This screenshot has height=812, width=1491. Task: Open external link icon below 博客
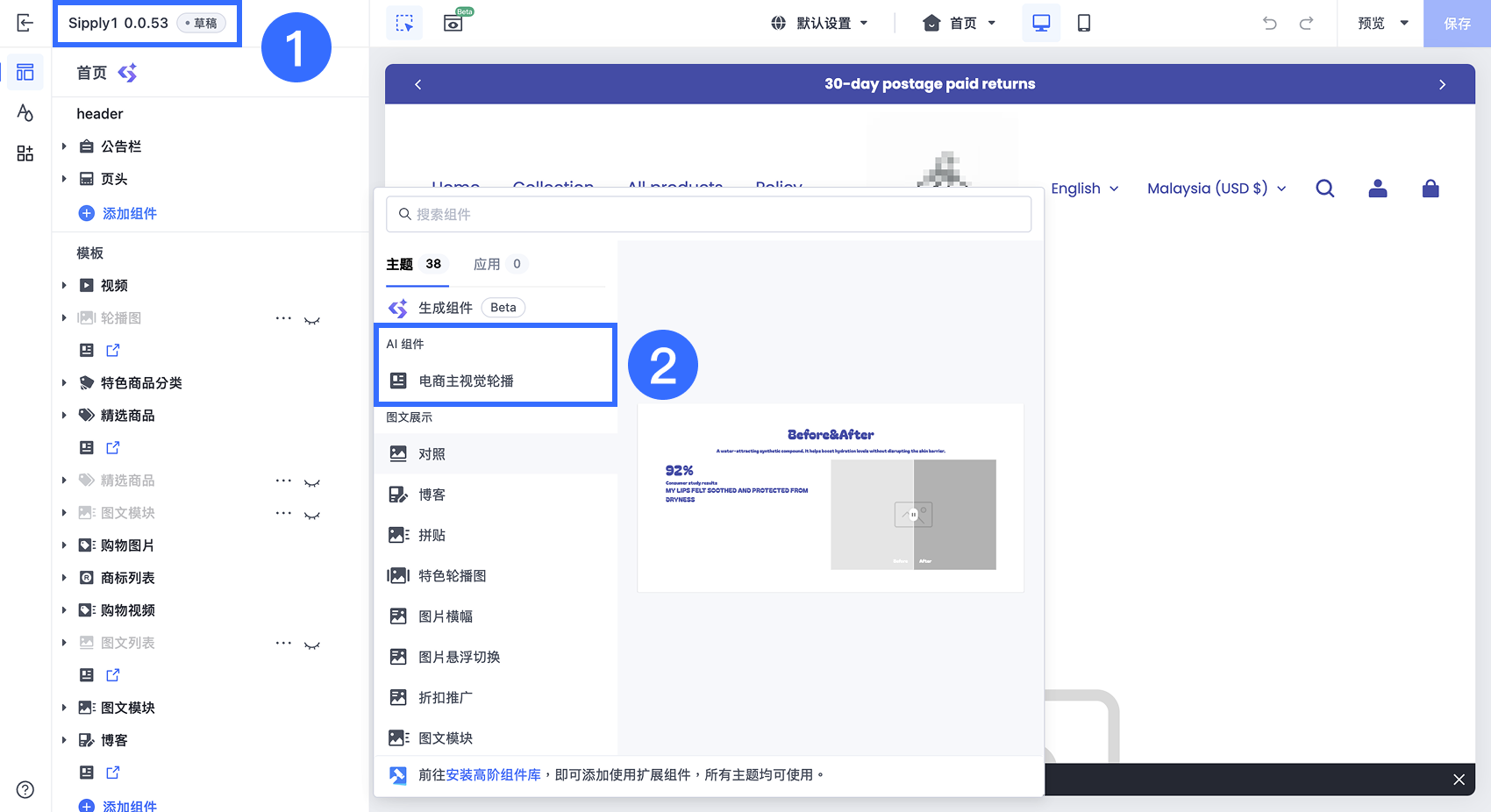113,773
